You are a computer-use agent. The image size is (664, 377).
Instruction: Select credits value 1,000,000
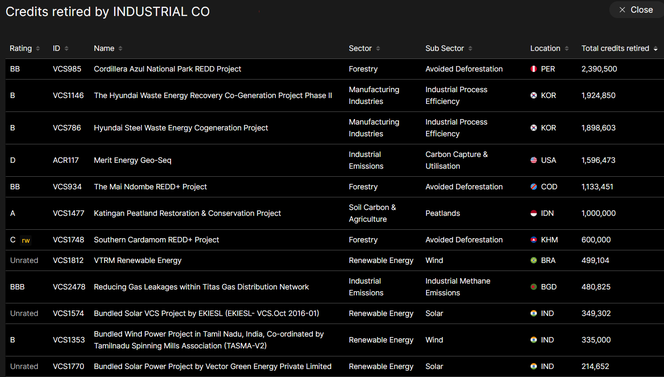[x=598, y=213]
